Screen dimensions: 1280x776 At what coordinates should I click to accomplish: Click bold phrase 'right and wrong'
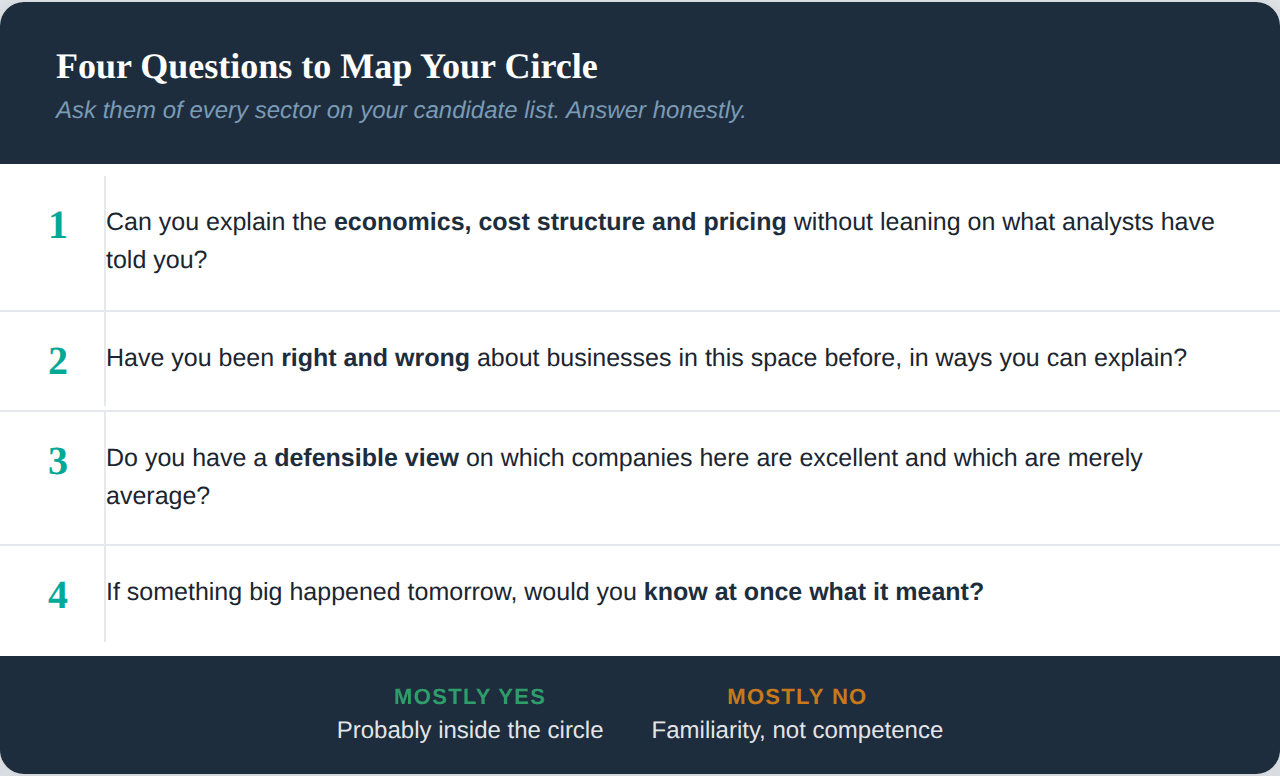pos(375,358)
